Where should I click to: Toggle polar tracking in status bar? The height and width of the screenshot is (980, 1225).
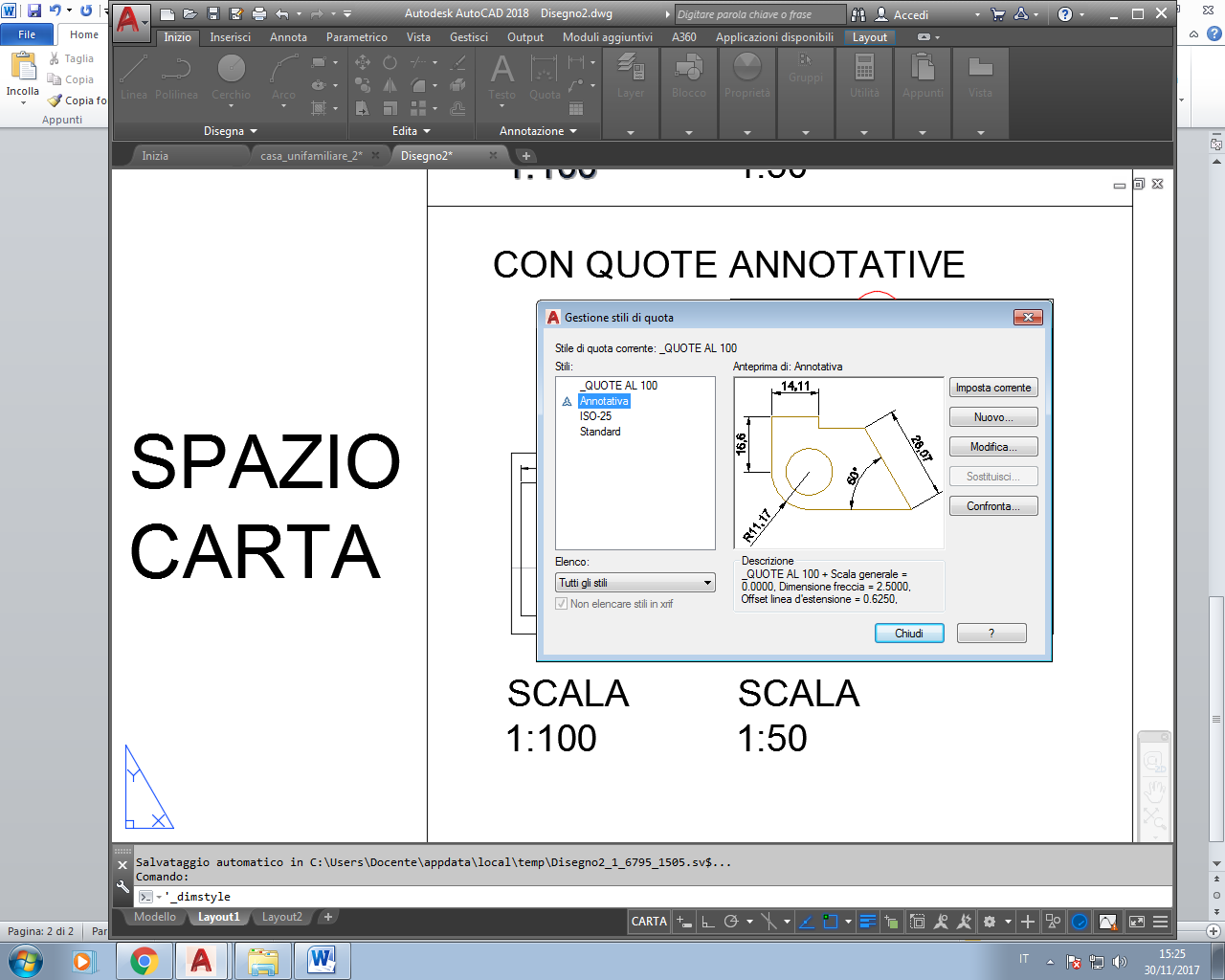731,922
